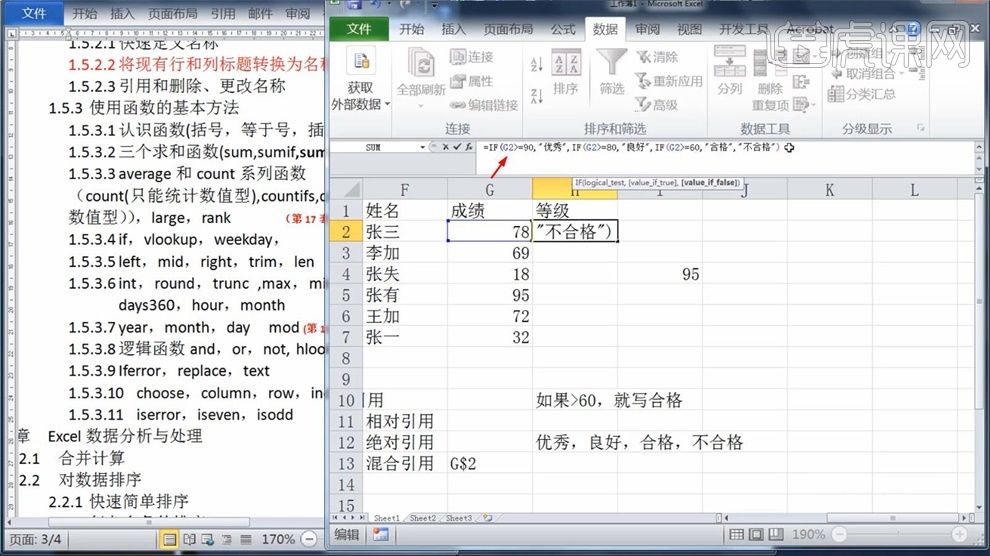This screenshot has width=990, height=556.
Task: Select Full Screen Reading view in Word
Action: pos(189,540)
